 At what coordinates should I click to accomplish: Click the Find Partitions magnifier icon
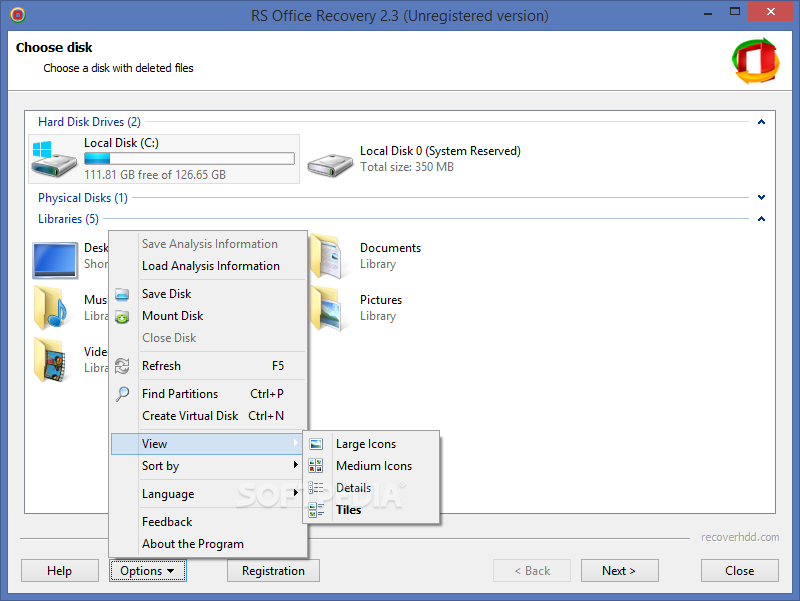pyautogui.click(x=122, y=394)
